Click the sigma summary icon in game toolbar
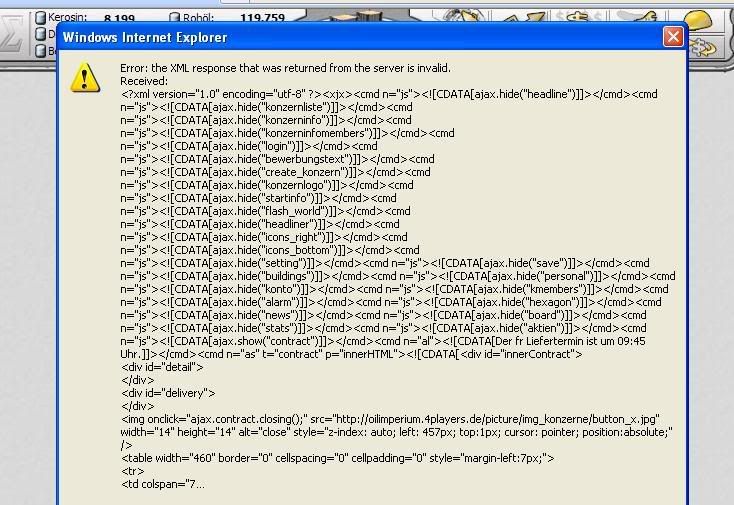 [x=13, y=34]
